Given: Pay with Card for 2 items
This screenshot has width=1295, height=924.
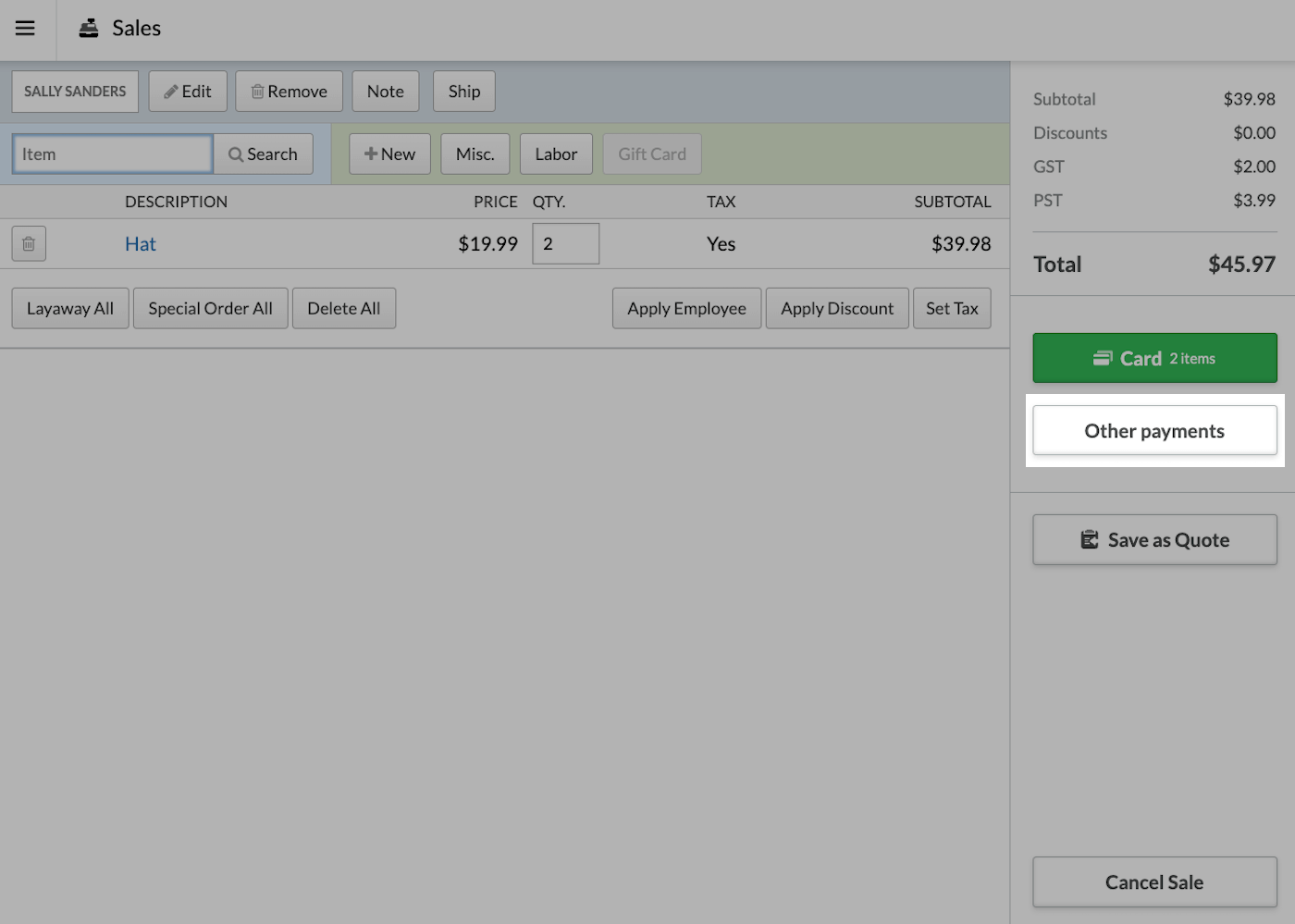Looking at the screenshot, I should (x=1154, y=358).
